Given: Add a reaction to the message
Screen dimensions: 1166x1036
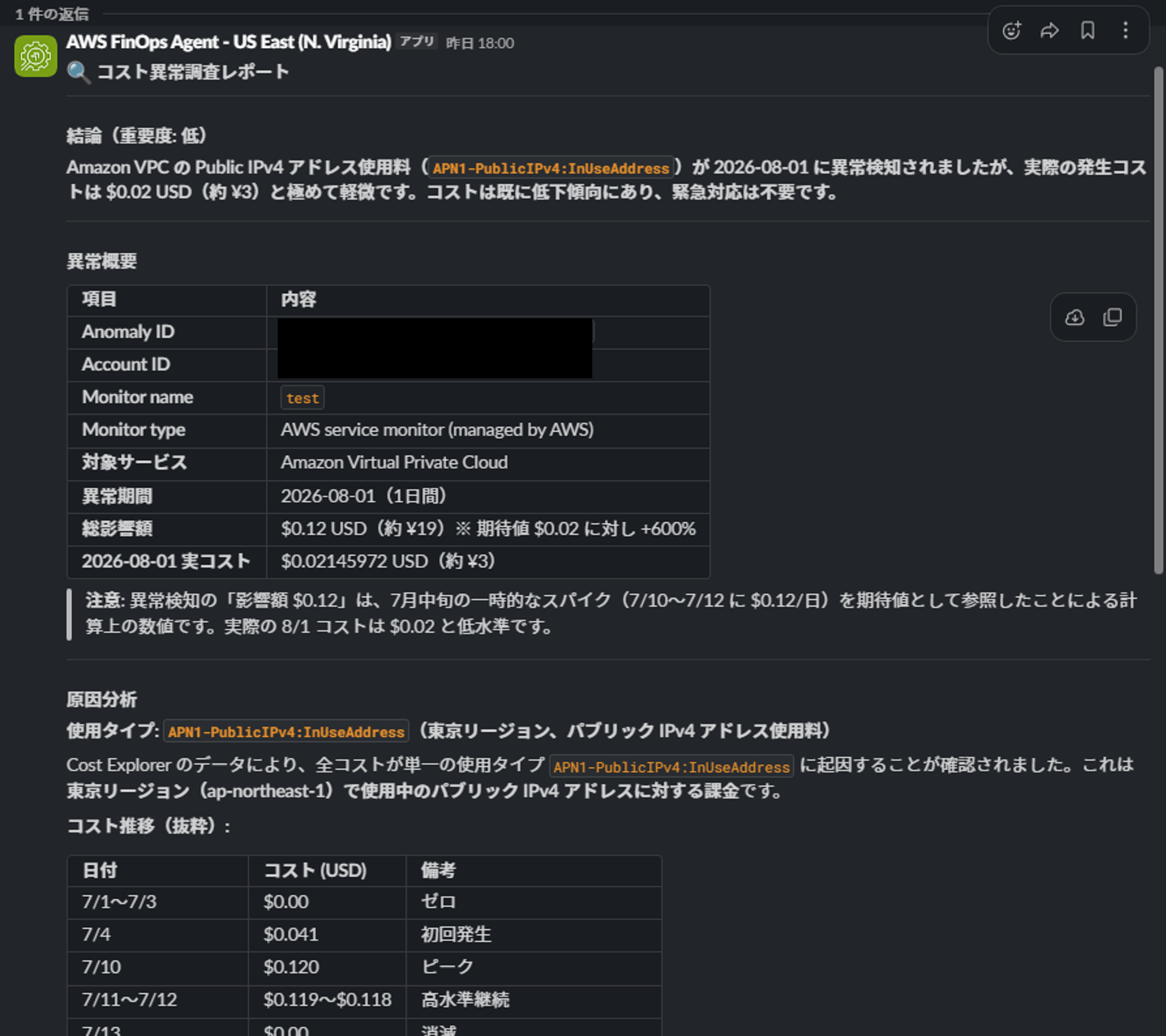Looking at the screenshot, I should tap(1012, 30).
